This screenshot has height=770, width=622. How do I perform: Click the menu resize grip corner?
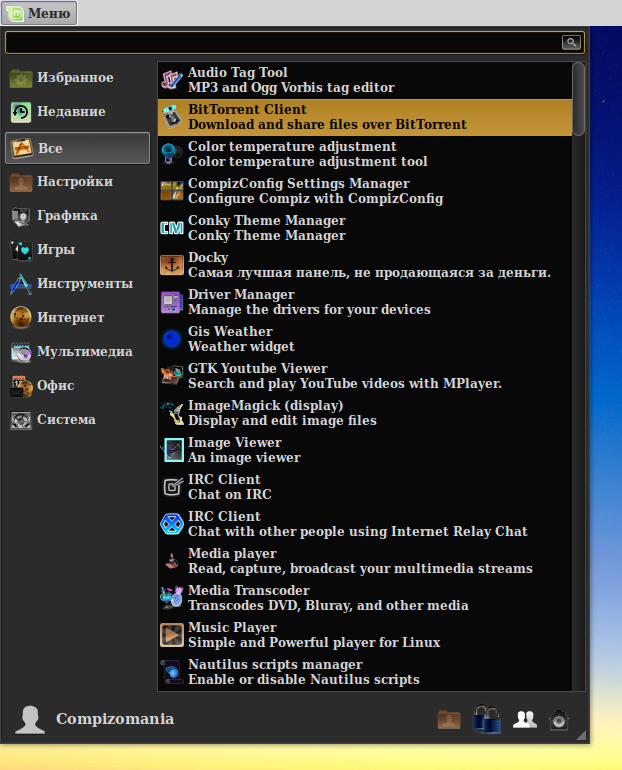pos(581,735)
